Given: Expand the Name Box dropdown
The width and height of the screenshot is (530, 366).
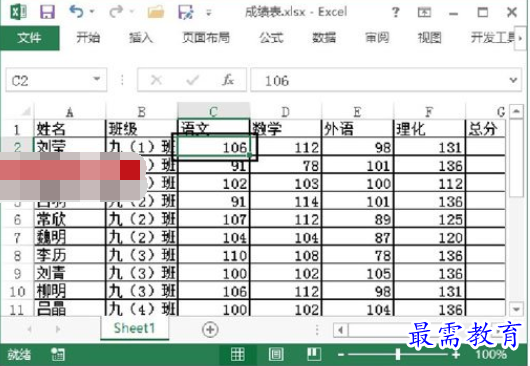Looking at the screenshot, I should click(97, 79).
